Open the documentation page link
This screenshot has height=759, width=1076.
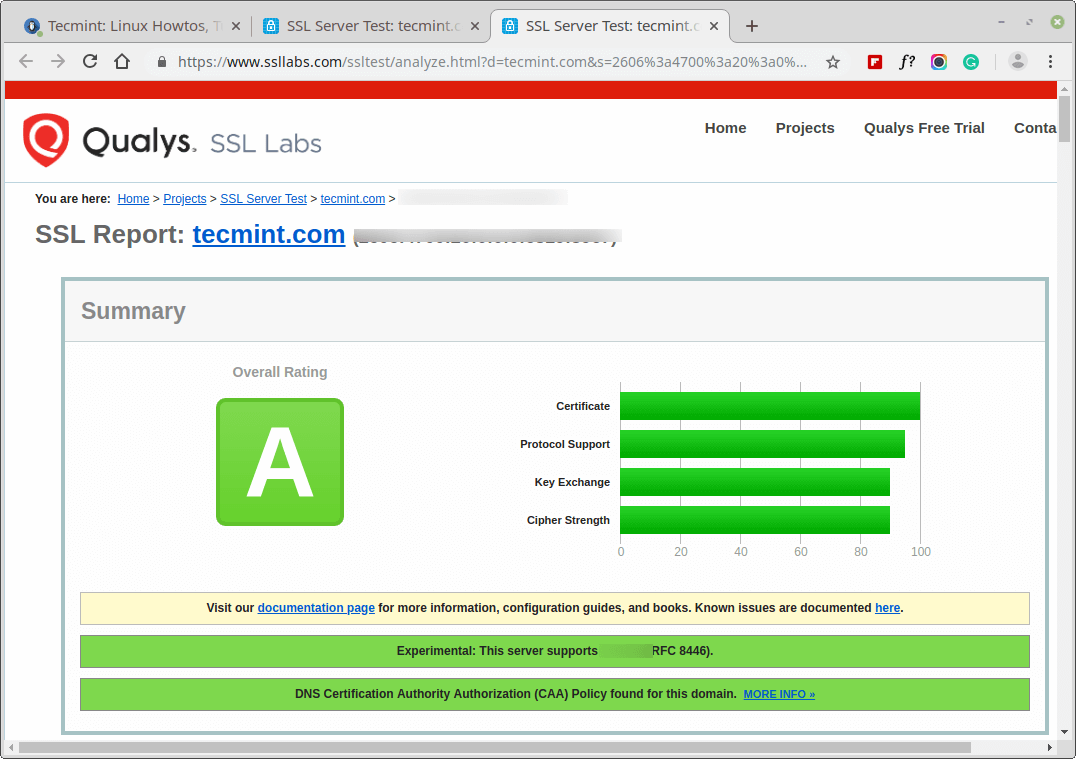[x=316, y=608]
